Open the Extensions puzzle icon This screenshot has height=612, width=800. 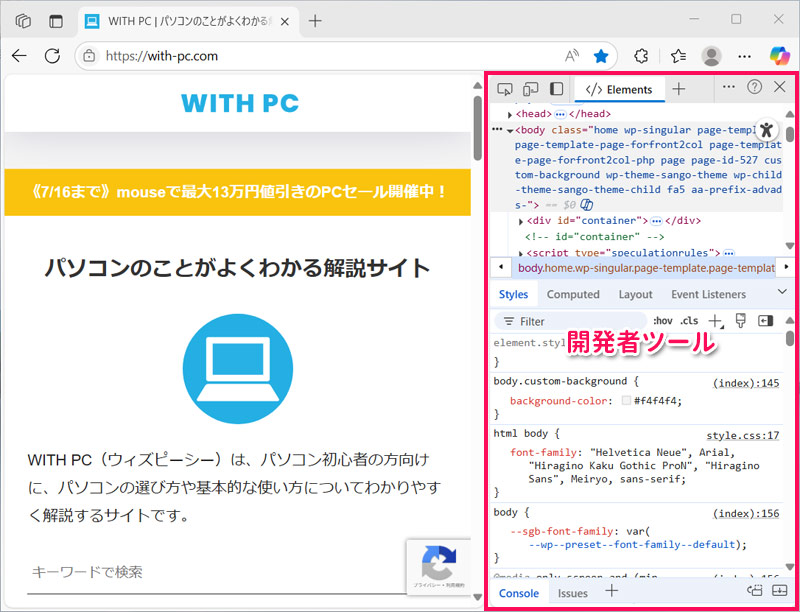click(641, 56)
